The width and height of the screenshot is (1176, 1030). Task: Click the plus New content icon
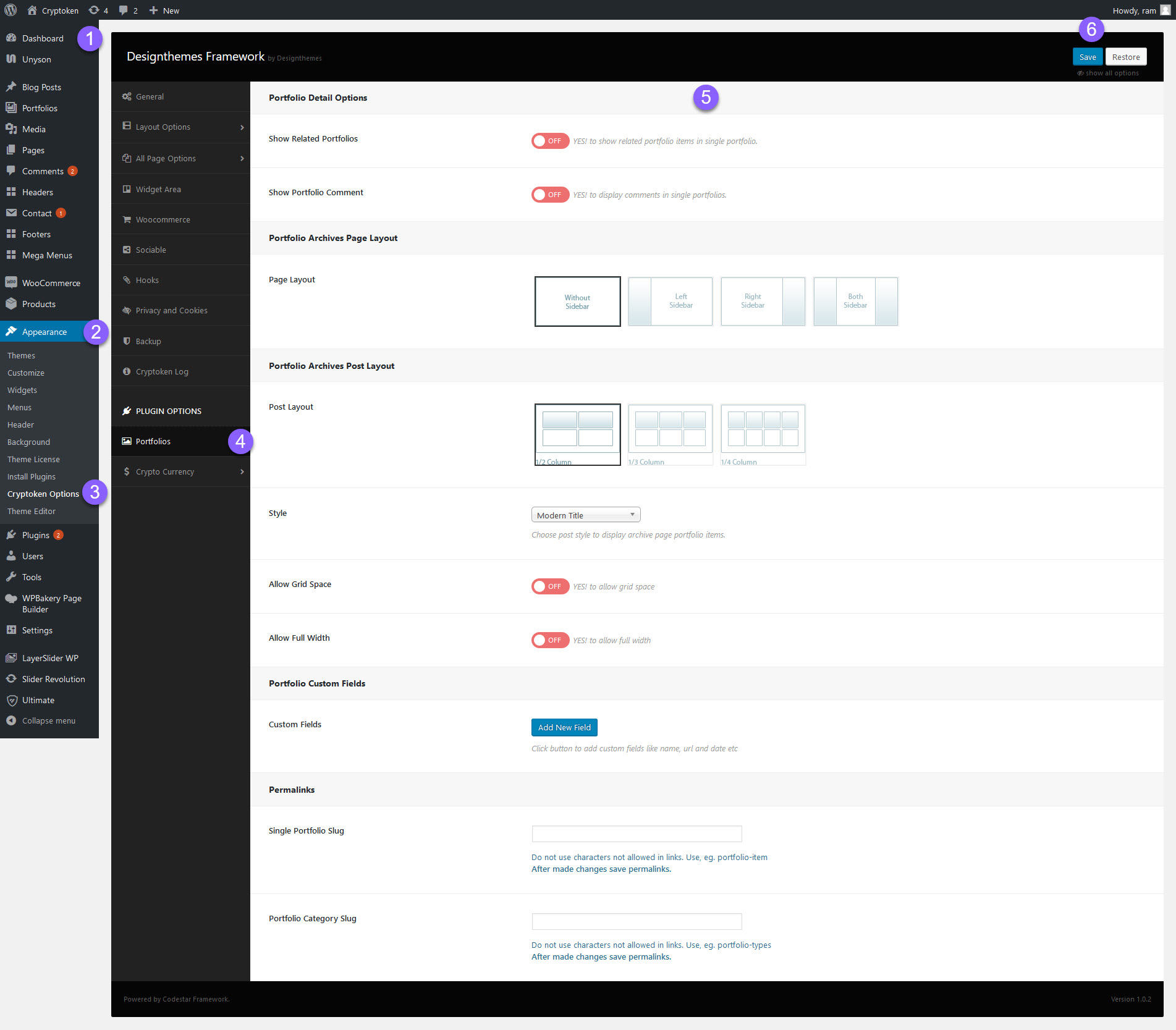click(154, 10)
